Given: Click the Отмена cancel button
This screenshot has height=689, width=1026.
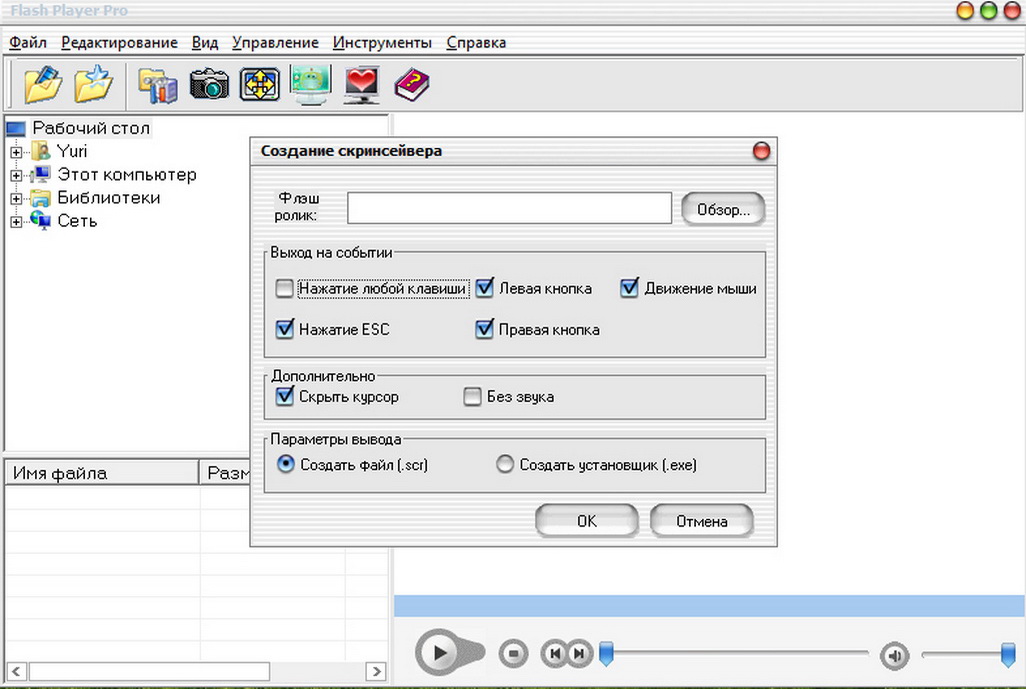Looking at the screenshot, I should [x=701, y=521].
